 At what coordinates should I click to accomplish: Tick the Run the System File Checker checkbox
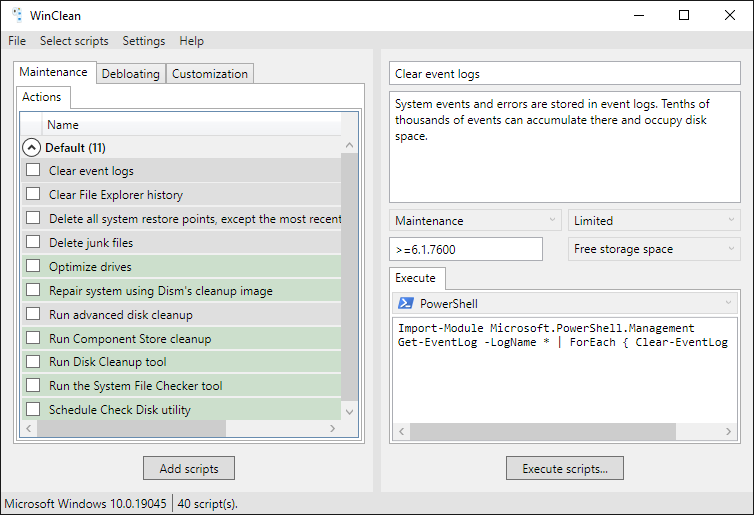click(x=33, y=385)
